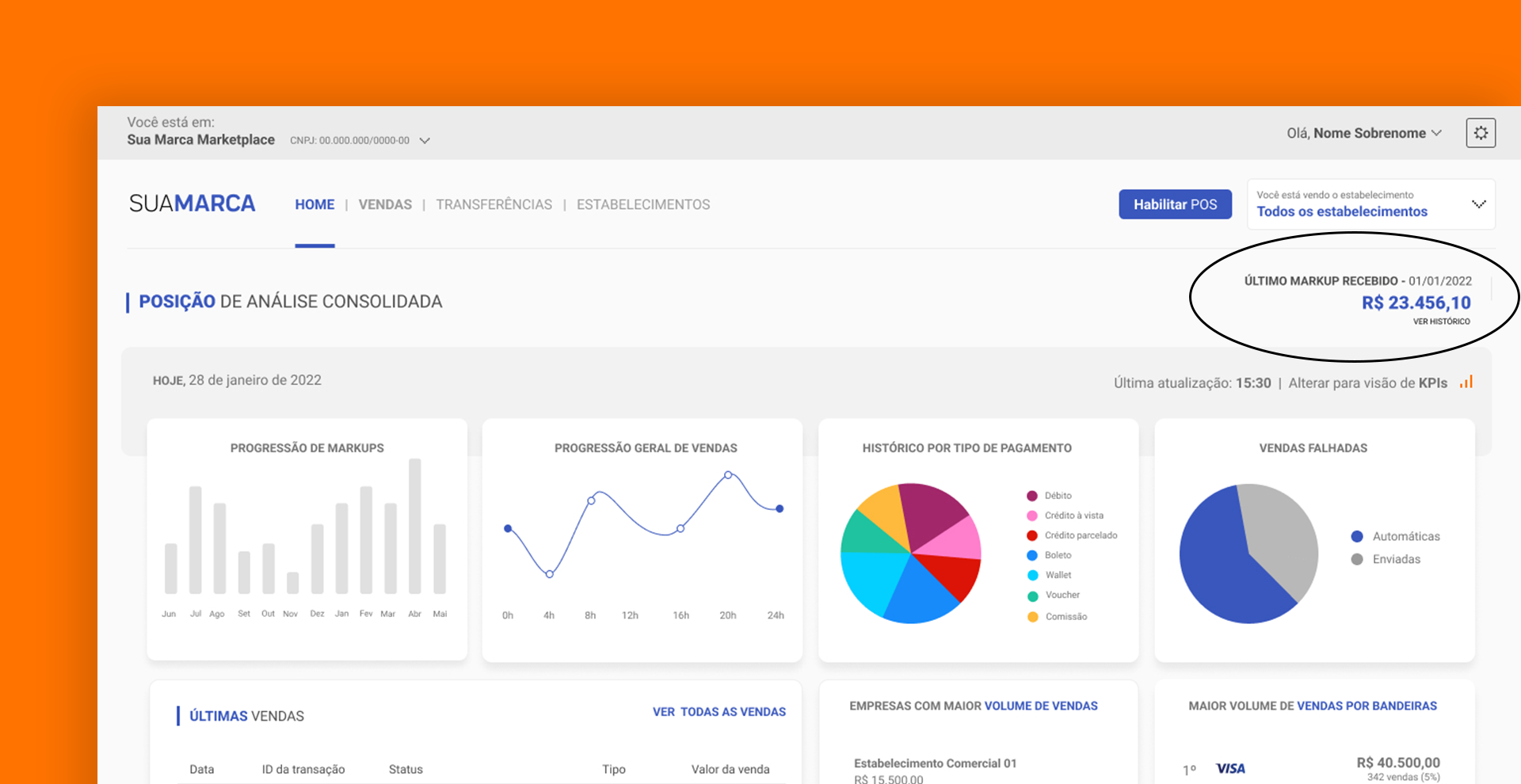Switch to the TRANSFERÊNCIAS tab
This screenshot has width=1521, height=784.
[x=494, y=204]
